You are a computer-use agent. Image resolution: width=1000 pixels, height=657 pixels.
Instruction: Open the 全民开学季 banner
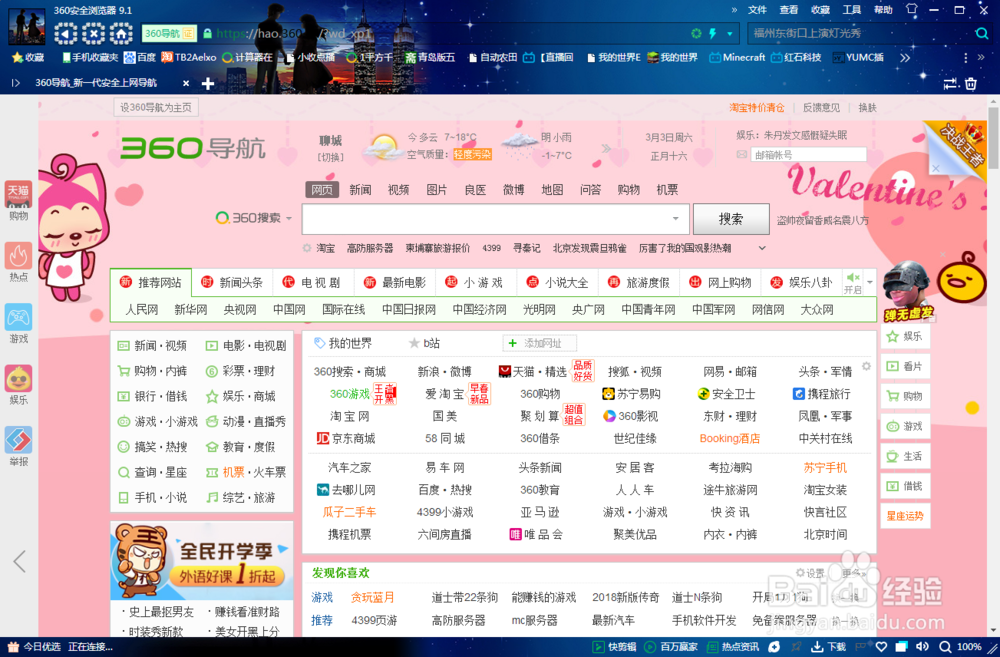pyautogui.click(x=202, y=561)
